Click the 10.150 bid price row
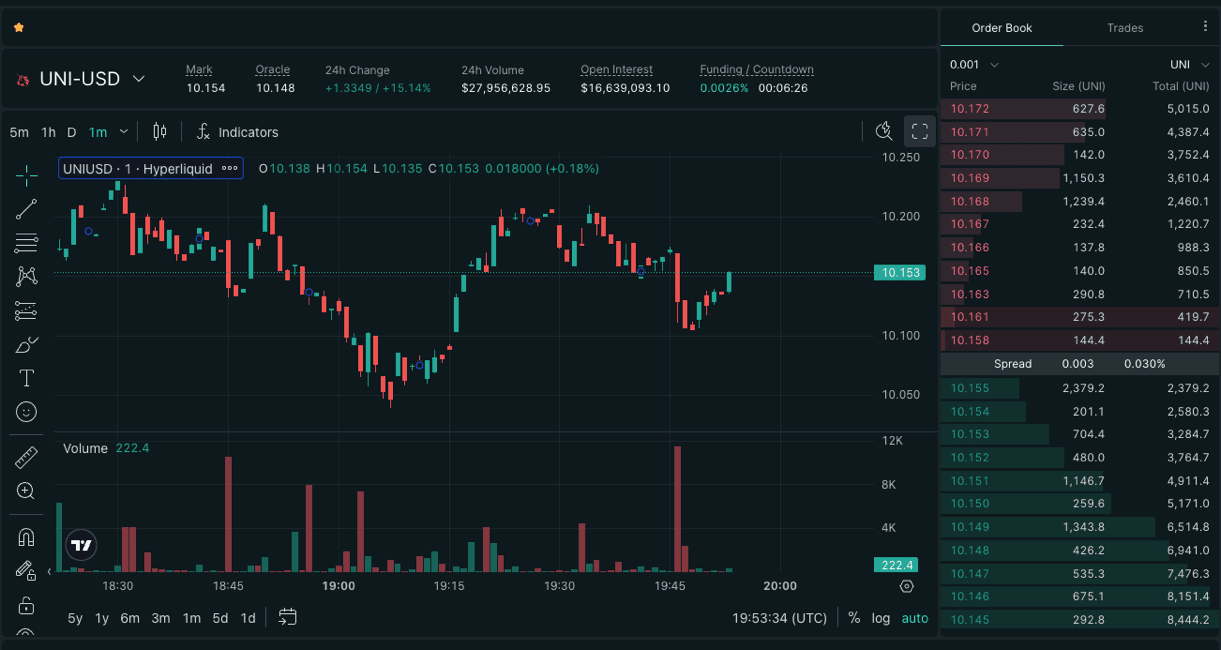This screenshot has height=650, width=1221. [1080, 504]
